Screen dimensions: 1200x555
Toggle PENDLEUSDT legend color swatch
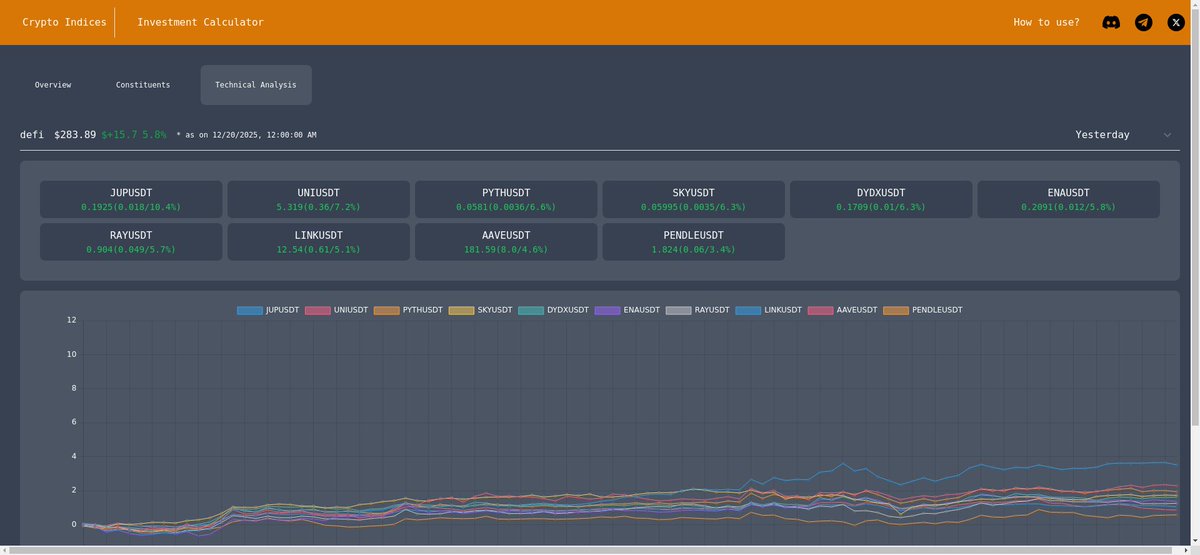[896, 310]
